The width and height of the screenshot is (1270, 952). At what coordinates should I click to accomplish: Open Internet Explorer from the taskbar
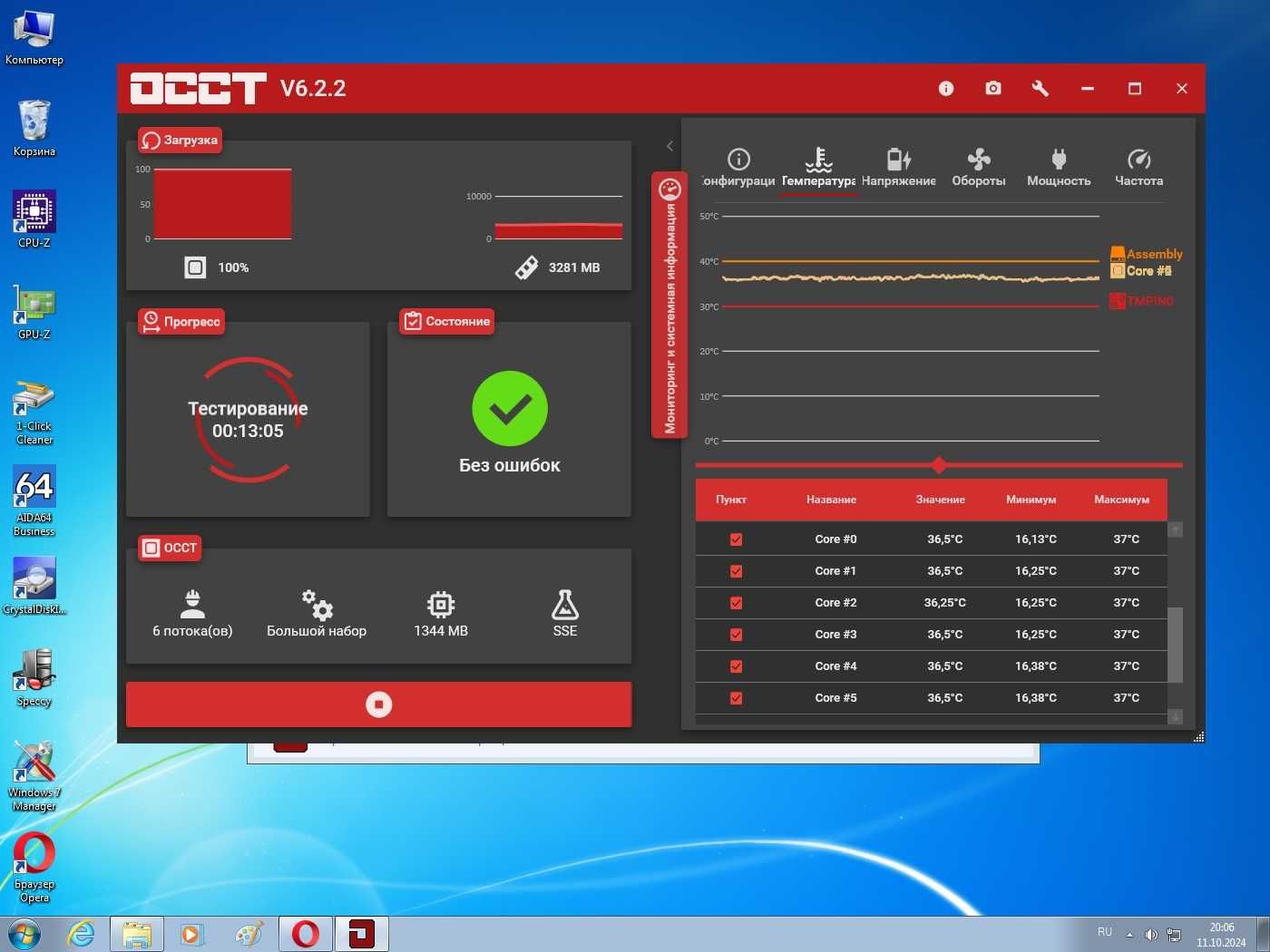(x=82, y=934)
